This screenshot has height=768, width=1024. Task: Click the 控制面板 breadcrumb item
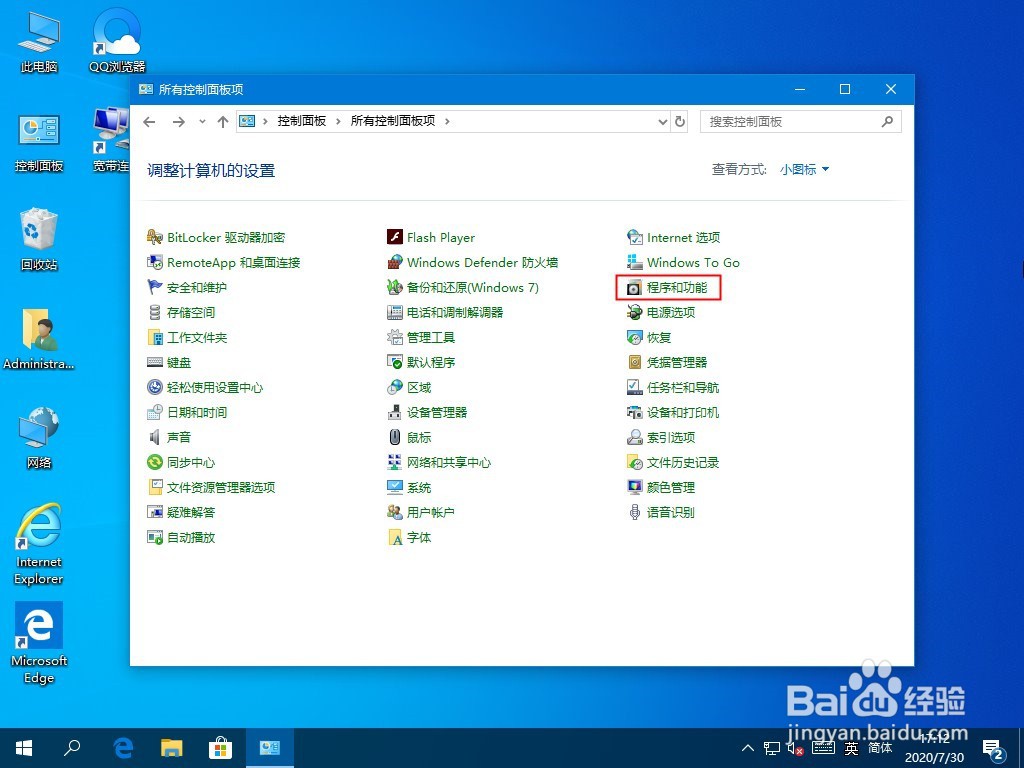(302, 121)
